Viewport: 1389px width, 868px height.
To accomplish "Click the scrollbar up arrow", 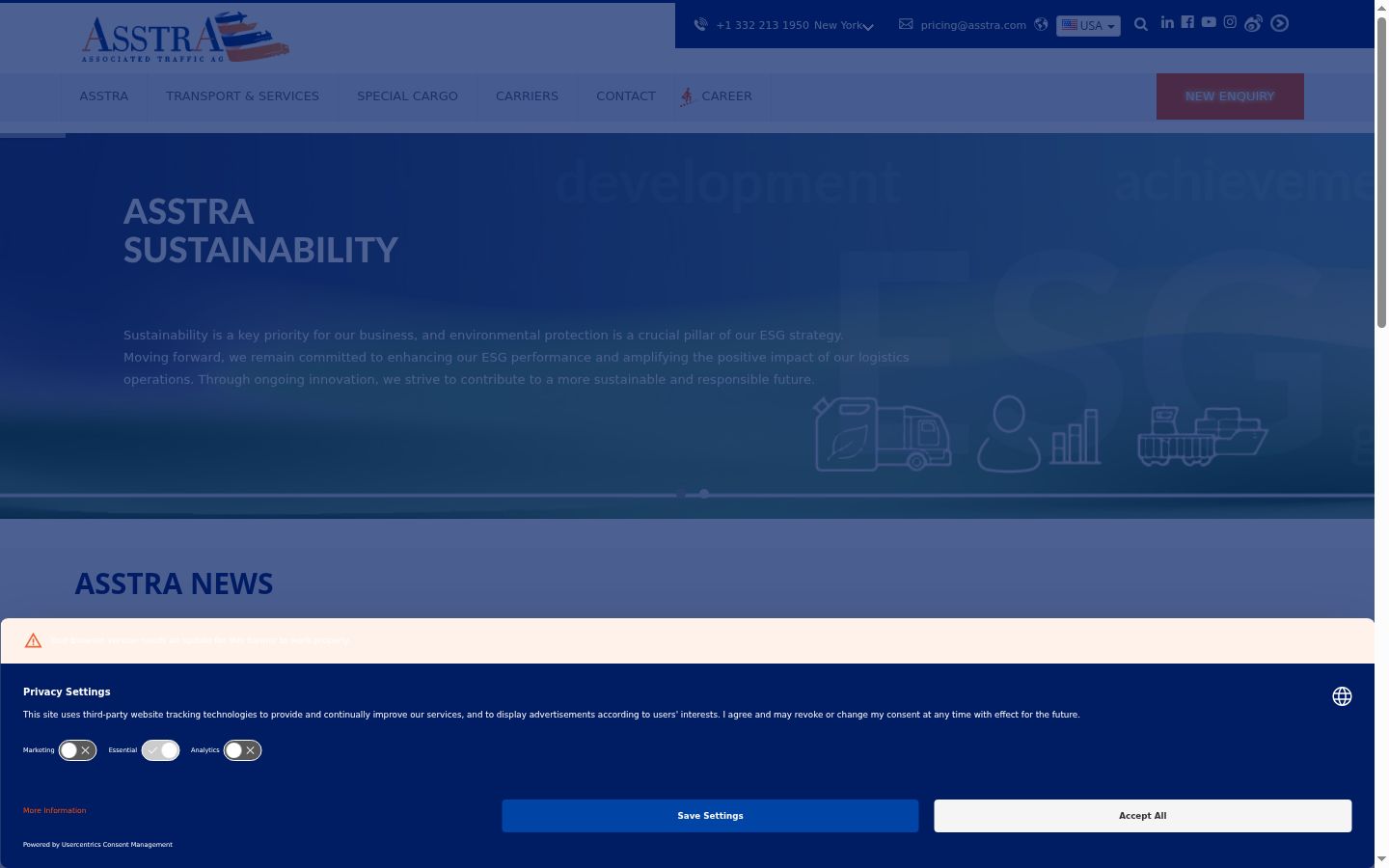I will point(1381,8).
